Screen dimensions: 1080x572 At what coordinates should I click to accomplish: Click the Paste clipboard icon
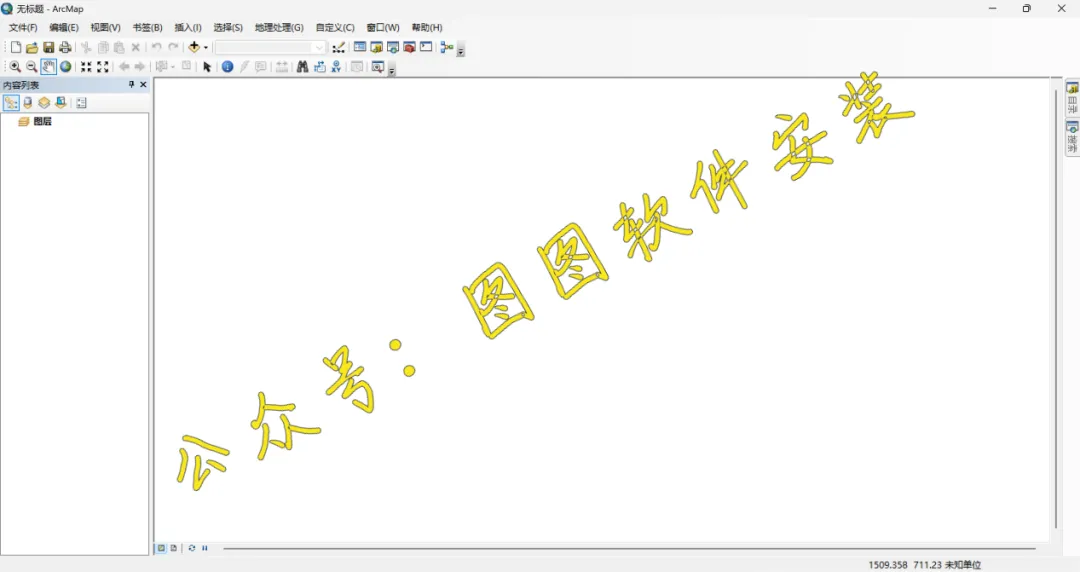coord(119,48)
